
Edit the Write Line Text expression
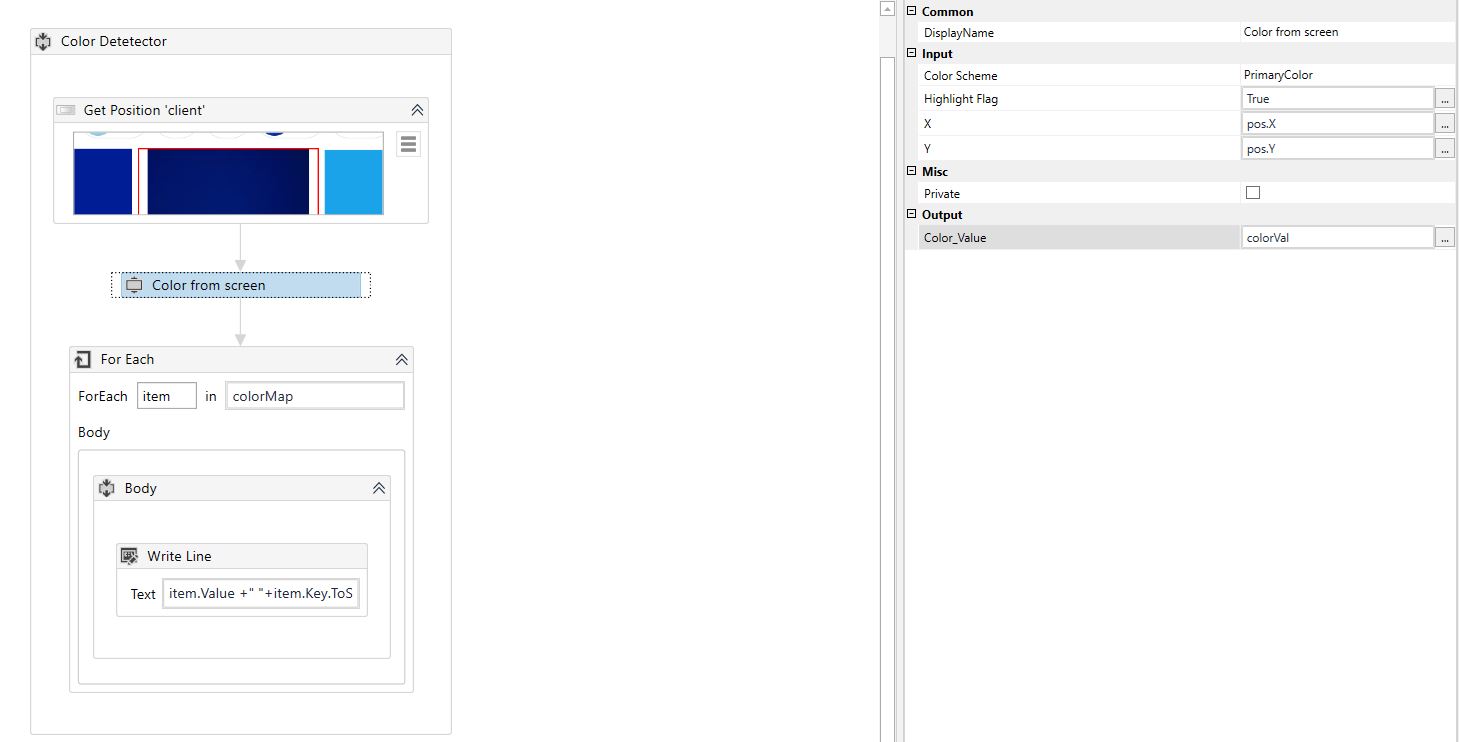click(261, 594)
